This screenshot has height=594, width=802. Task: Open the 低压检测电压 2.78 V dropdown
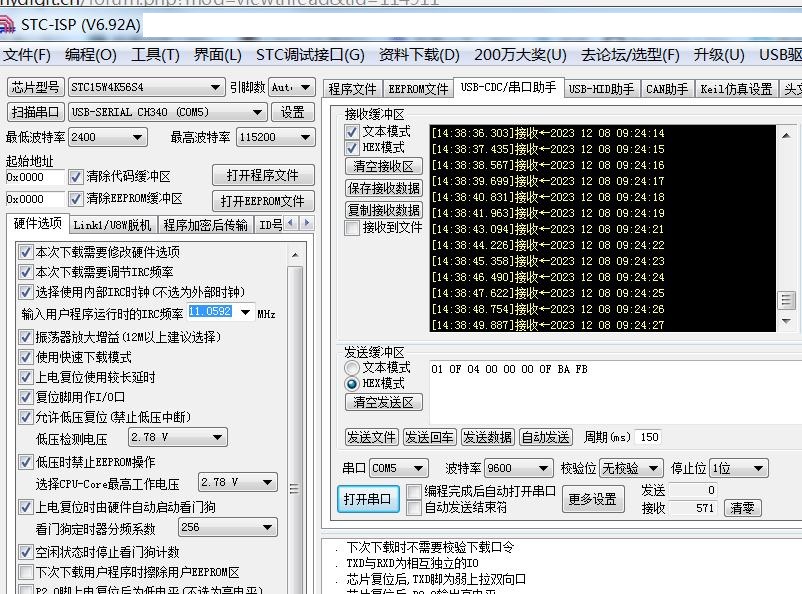217,437
